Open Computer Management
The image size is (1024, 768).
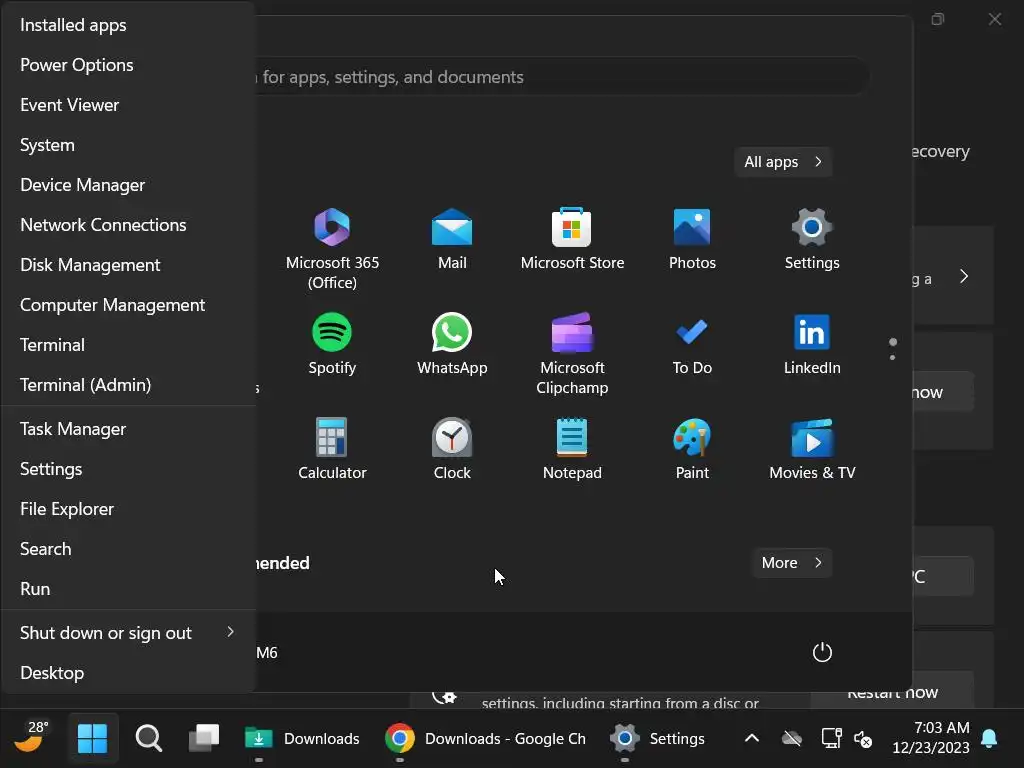(128, 304)
